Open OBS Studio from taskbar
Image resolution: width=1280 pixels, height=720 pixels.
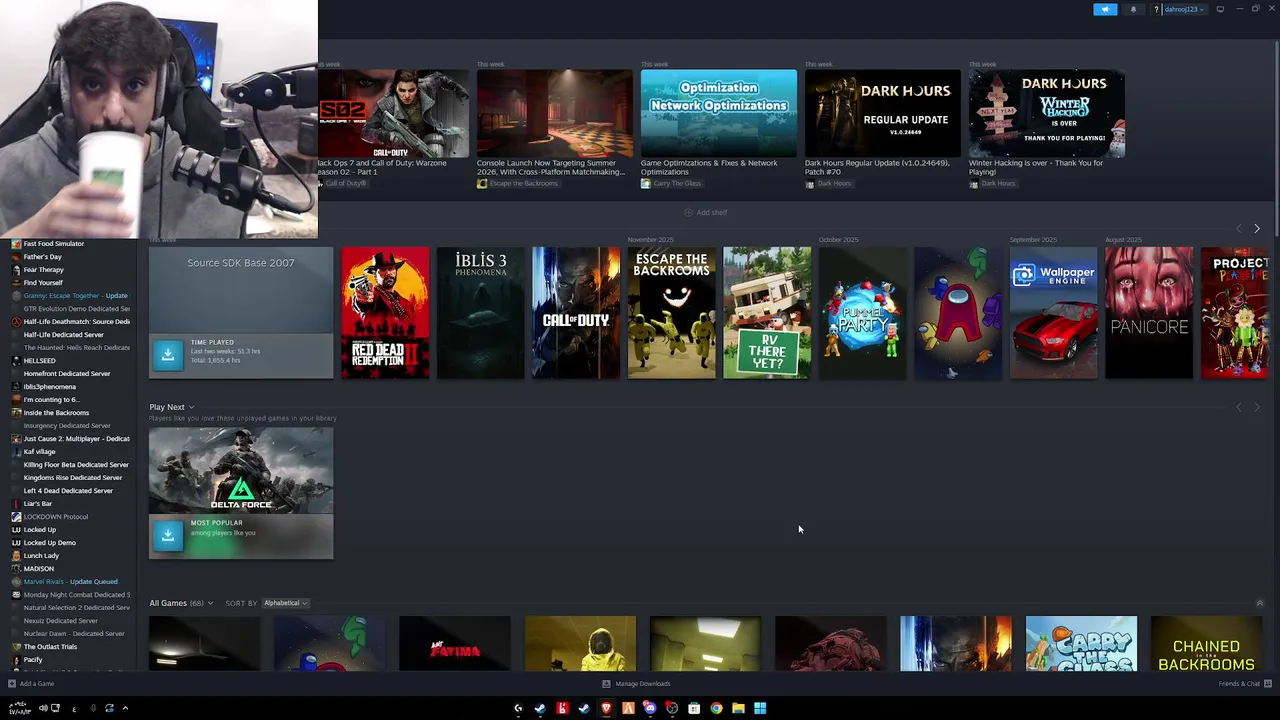coord(672,708)
